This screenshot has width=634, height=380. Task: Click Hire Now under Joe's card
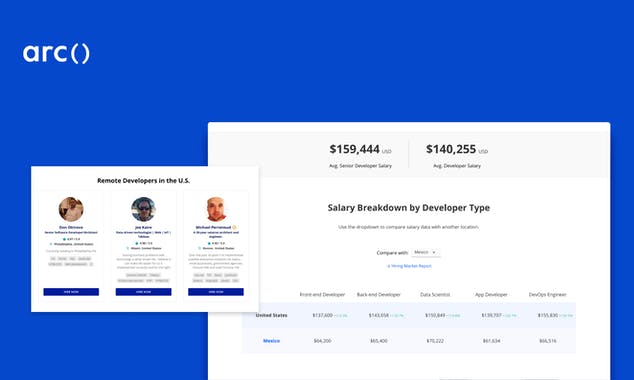(144, 292)
